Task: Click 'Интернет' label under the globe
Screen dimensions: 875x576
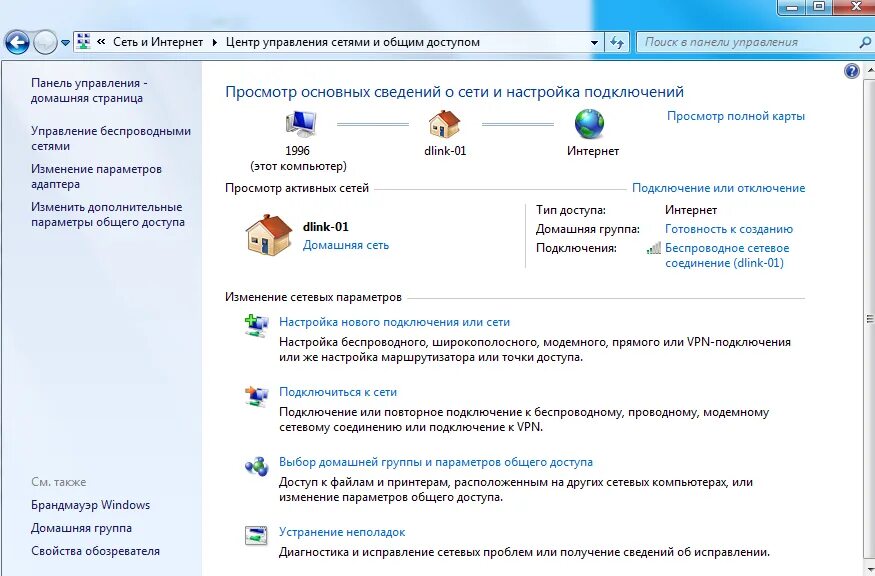Action: click(593, 151)
